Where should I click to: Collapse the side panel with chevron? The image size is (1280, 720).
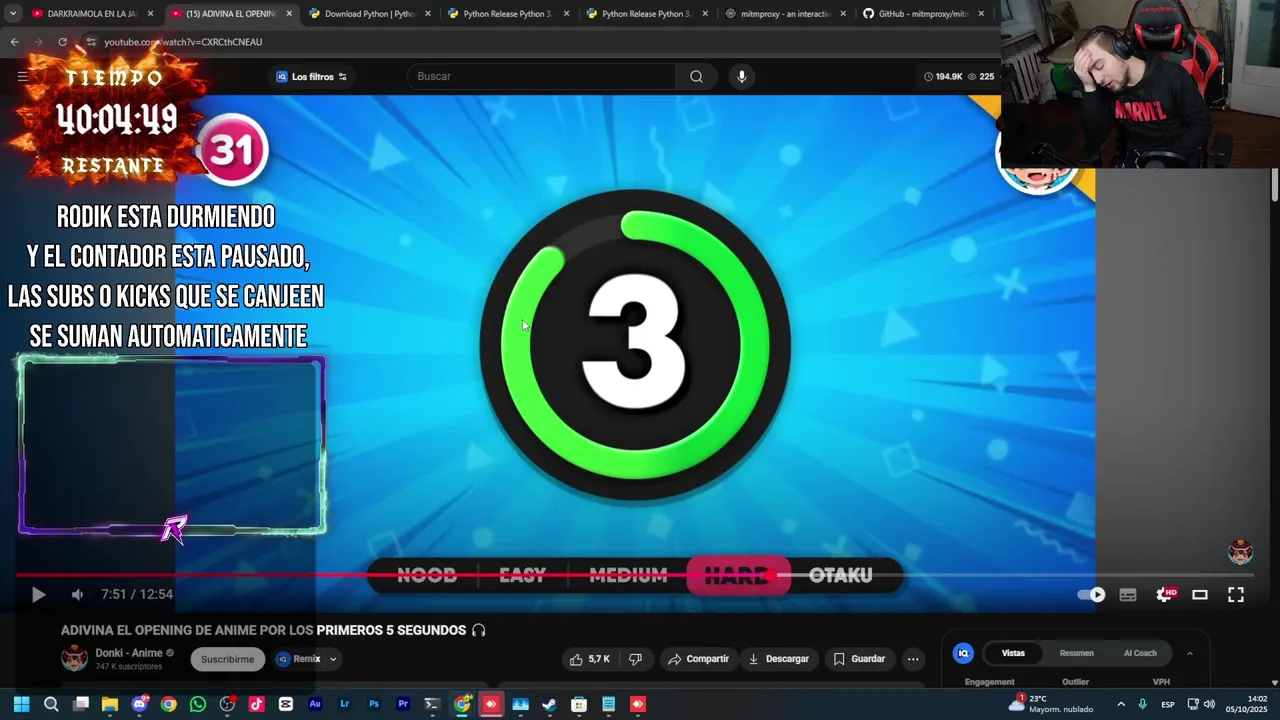(1189, 653)
